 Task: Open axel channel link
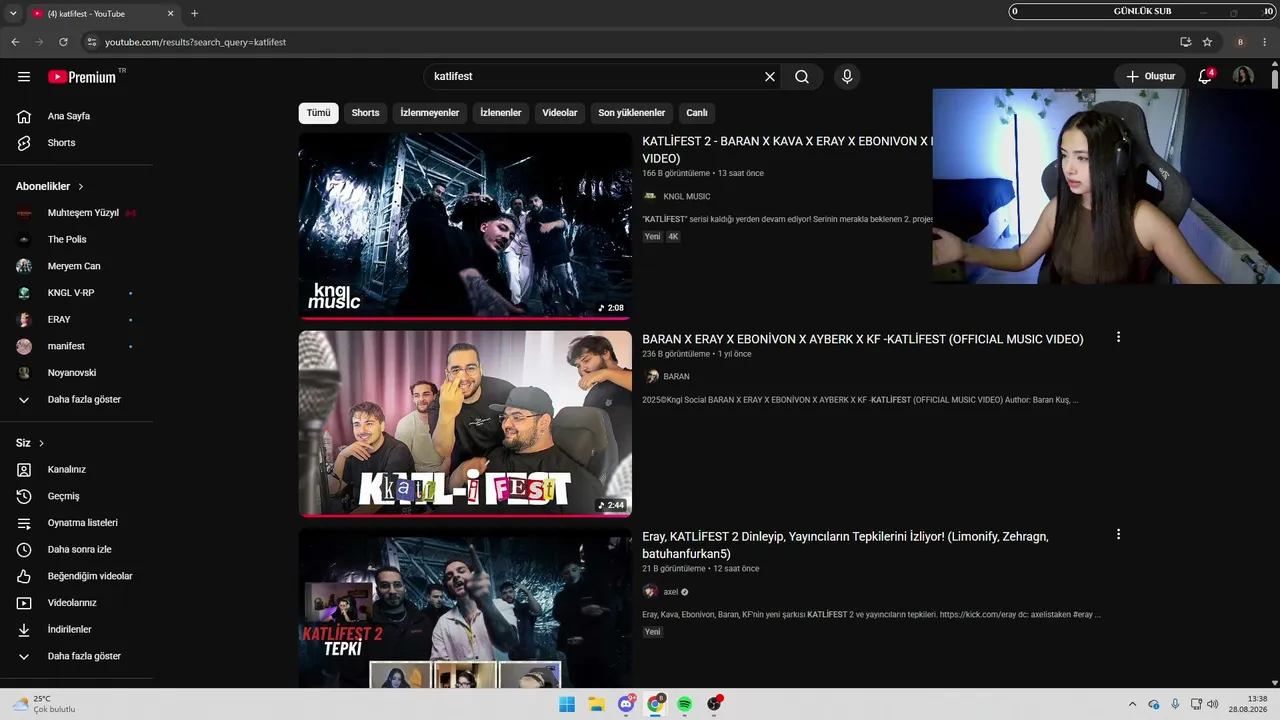[671, 592]
